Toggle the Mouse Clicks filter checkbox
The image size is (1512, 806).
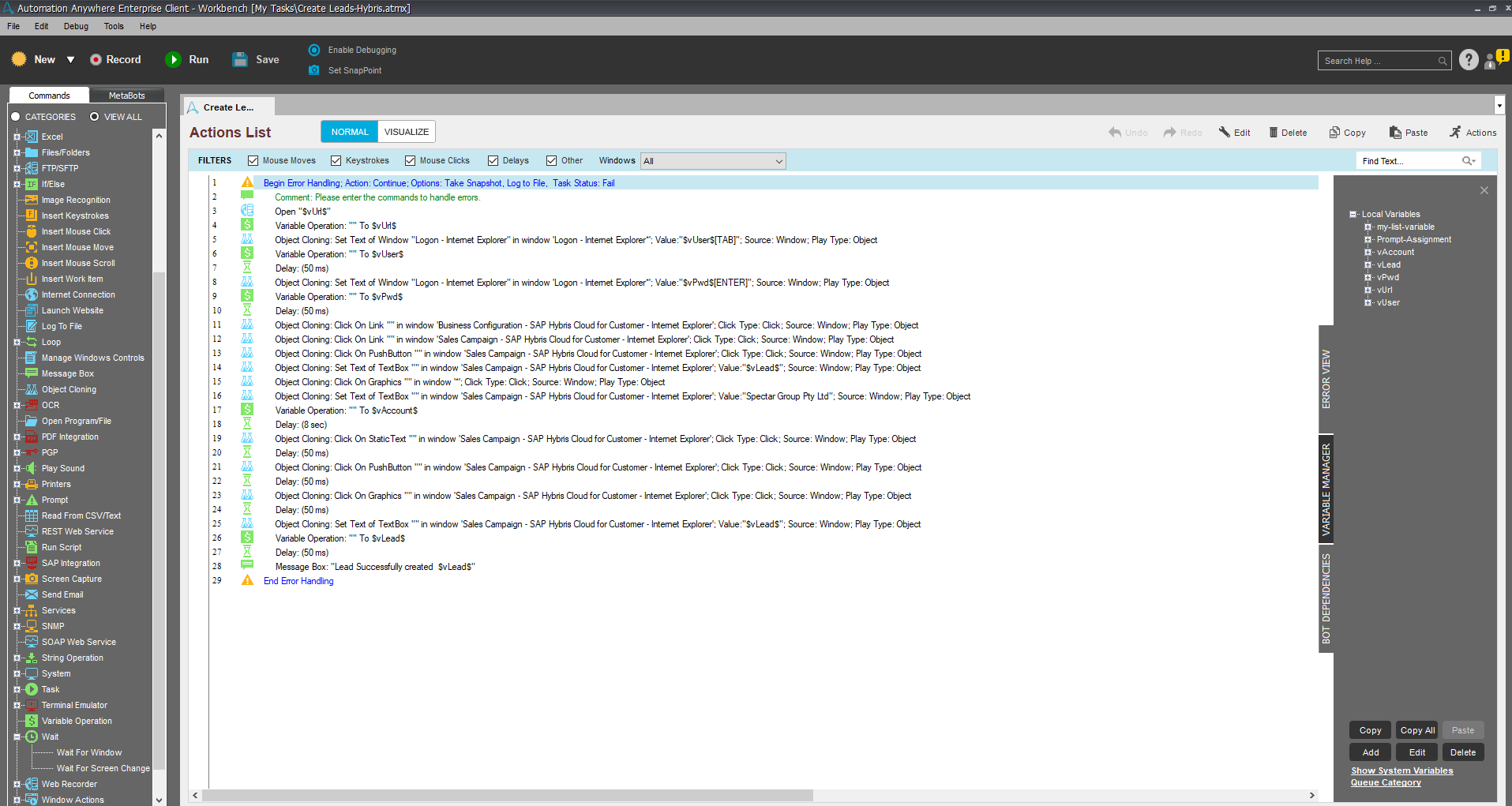point(411,161)
